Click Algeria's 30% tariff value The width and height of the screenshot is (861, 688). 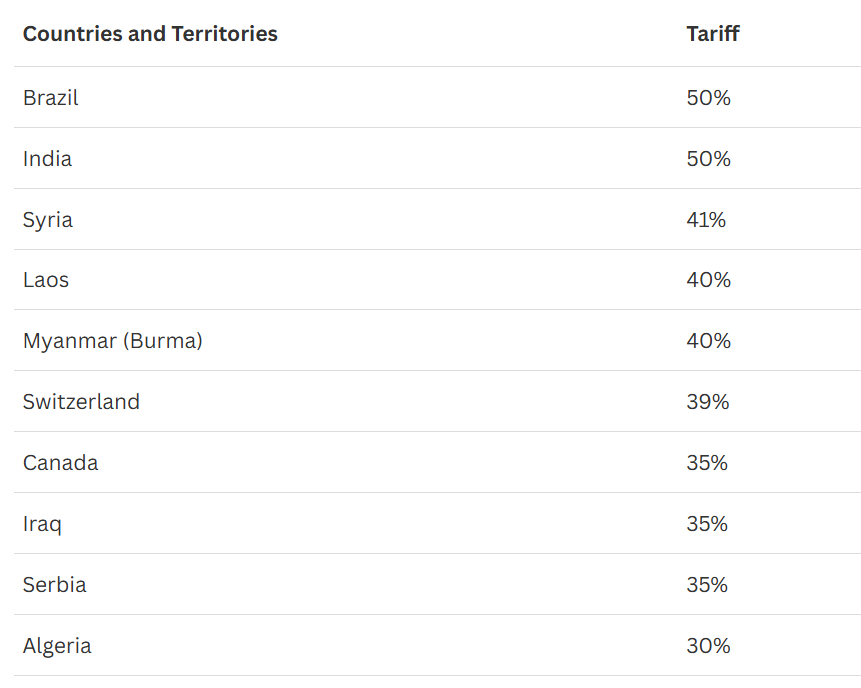pyautogui.click(x=708, y=646)
